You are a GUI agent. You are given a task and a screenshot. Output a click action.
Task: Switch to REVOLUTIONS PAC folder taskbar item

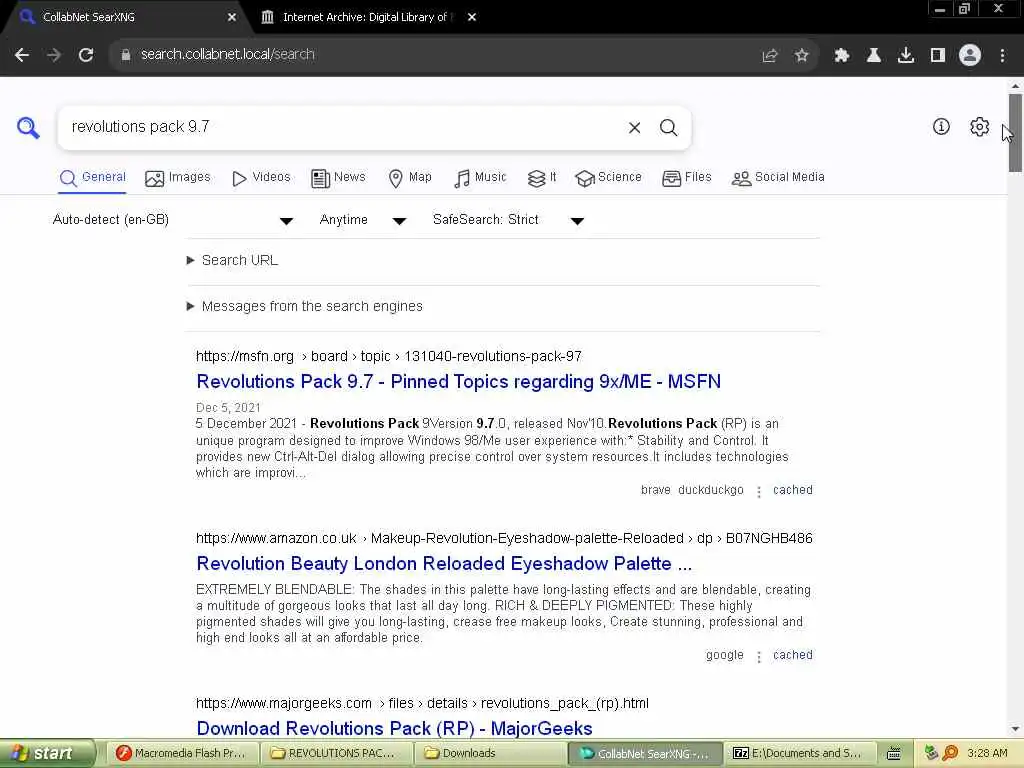coord(336,754)
